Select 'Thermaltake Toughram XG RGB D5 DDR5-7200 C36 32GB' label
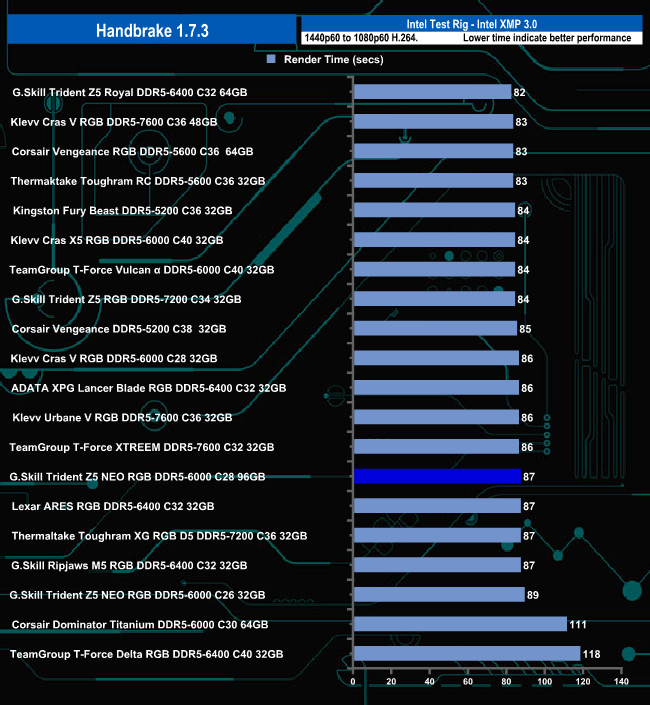Image resolution: width=650 pixels, height=705 pixels. (x=159, y=536)
